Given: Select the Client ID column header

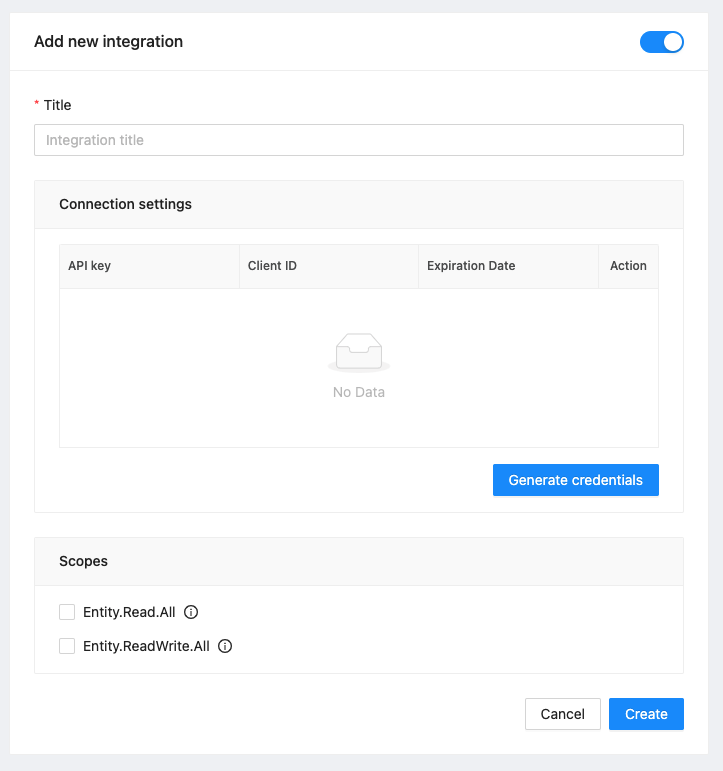Looking at the screenshot, I should 329,266.
